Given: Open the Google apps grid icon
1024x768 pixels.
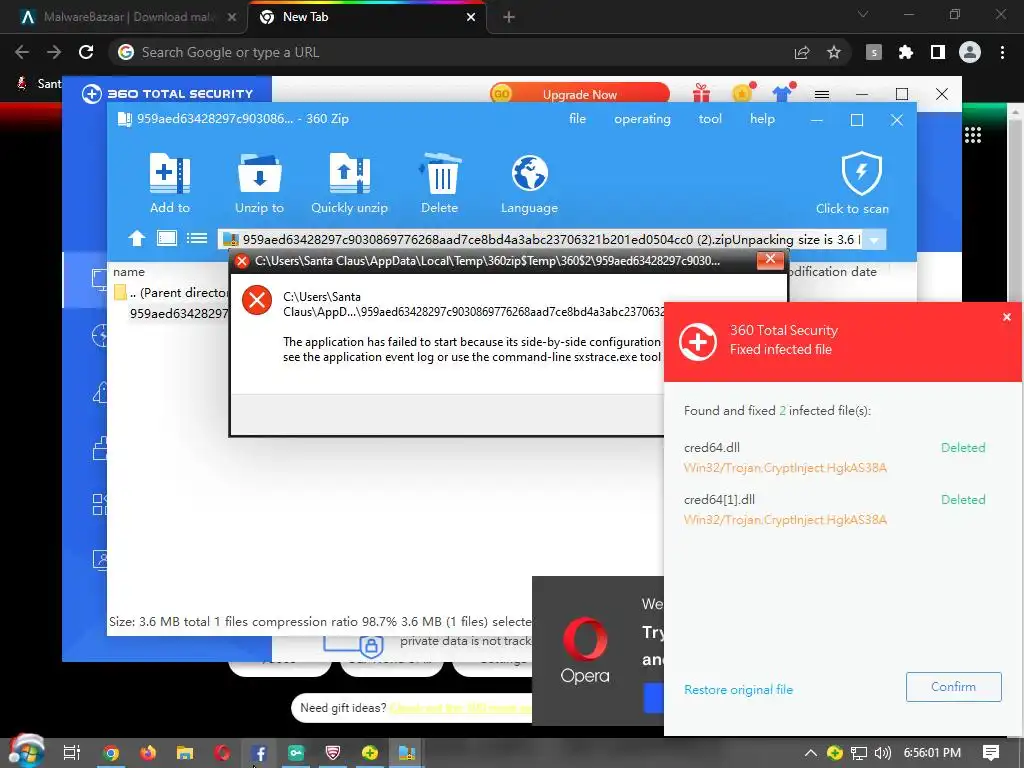Looking at the screenshot, I should [x=973, y=135].
